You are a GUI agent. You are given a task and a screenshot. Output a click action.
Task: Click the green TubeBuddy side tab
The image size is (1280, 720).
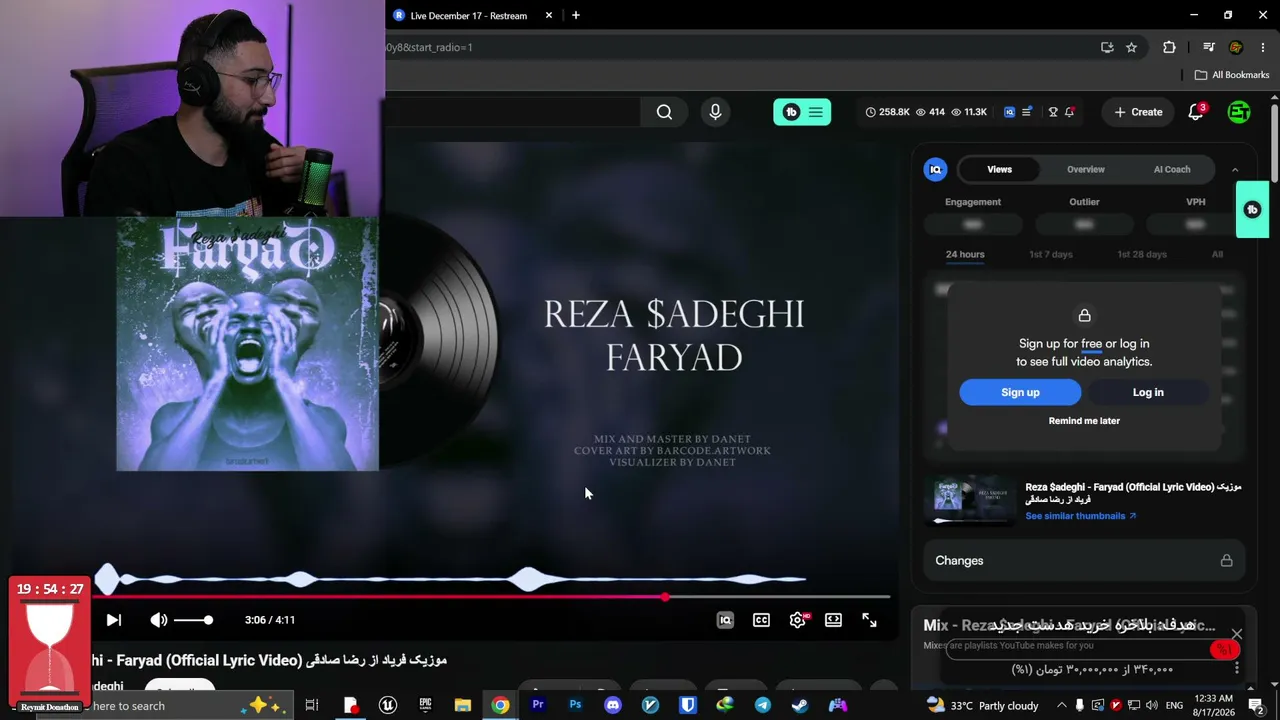pyautogui.click(x=1252, y=209)
